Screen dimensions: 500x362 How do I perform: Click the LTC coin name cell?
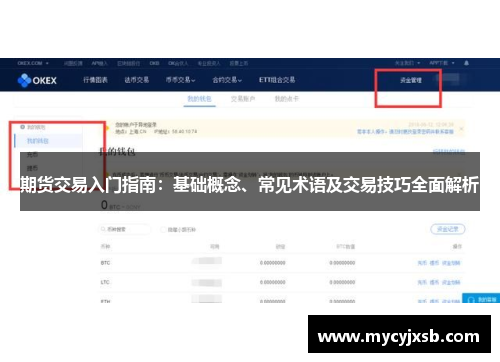[x=105, y=282]
